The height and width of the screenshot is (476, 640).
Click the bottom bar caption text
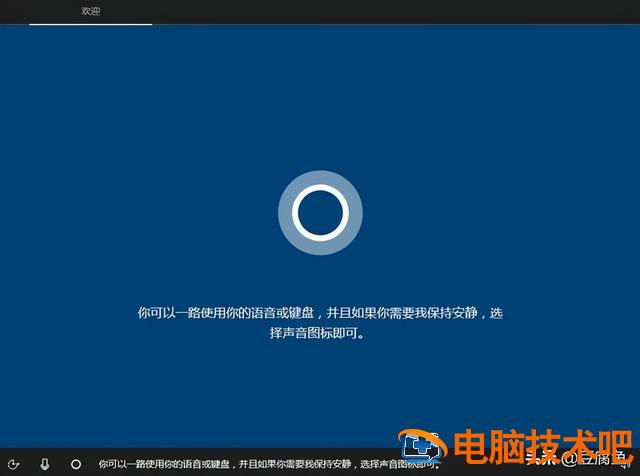tap(269, 464)
